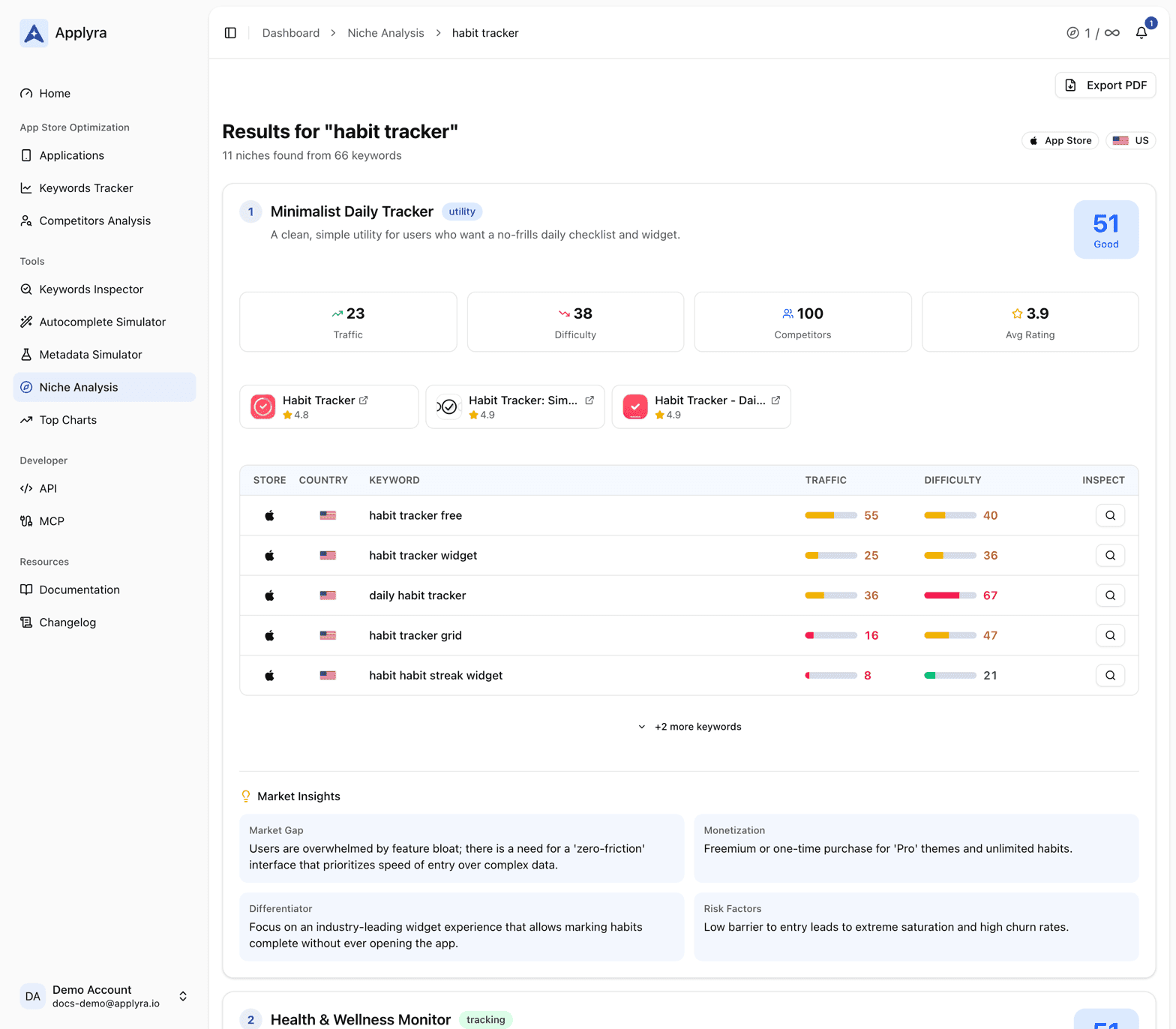Viewport: 1176px width, 1029px height.
Task: Open the notifications bell
Action: [x=1141, y=33]
